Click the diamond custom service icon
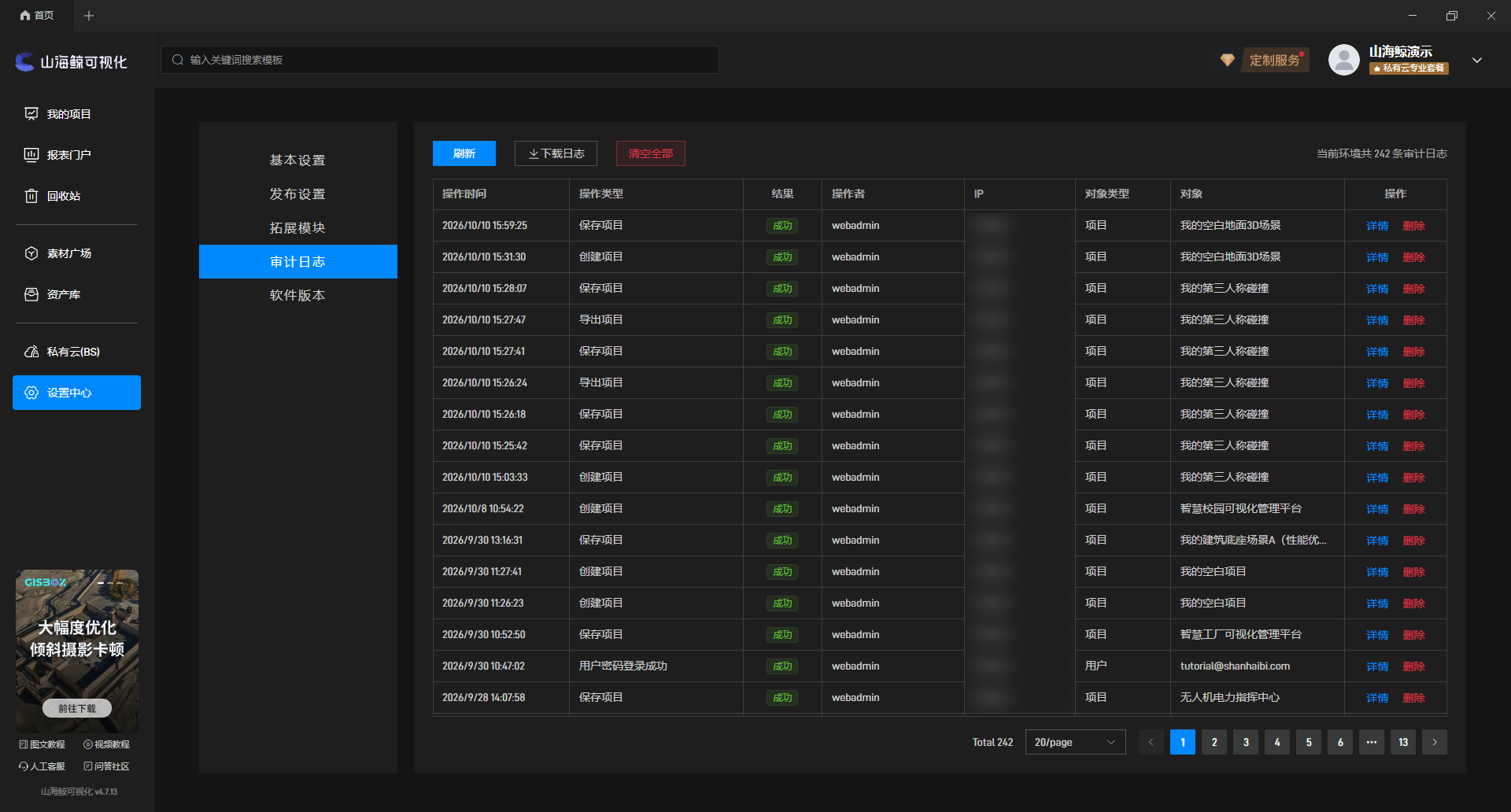This screenshot has height=812, width=1511. click(x=1227, y=60)
